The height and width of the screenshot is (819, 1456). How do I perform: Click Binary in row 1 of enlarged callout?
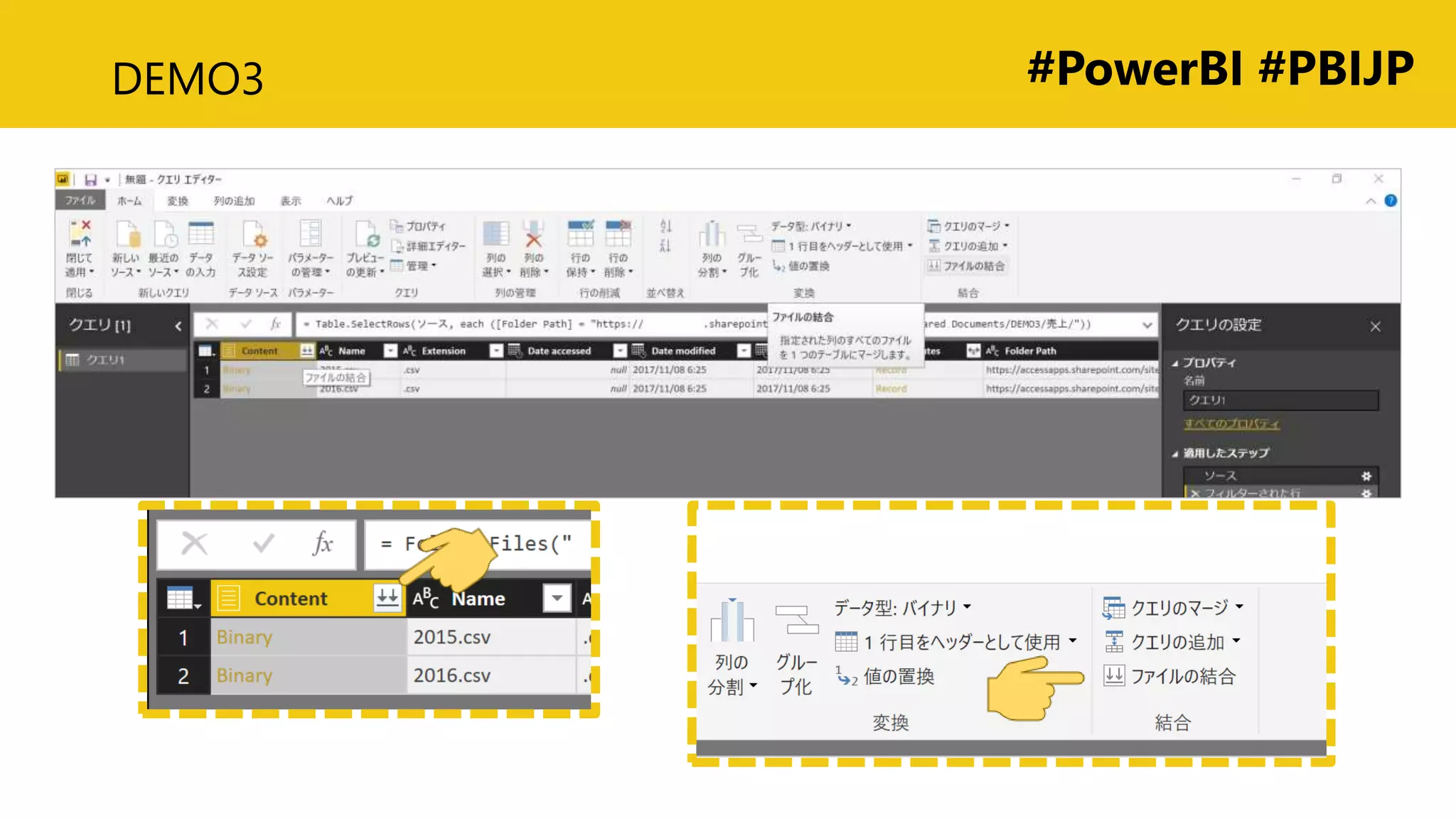point(244,637)
